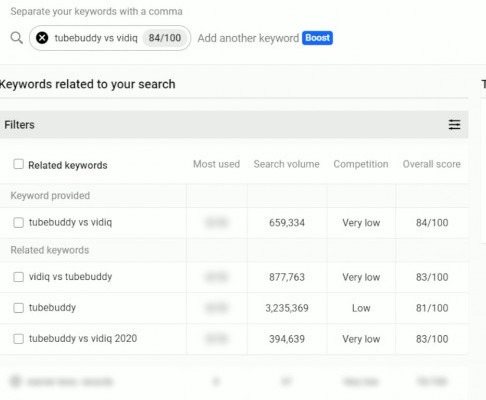Click the 84/100 score in keyword chip
The height and width of the screenshot is (400, 486).
(165, 38)
